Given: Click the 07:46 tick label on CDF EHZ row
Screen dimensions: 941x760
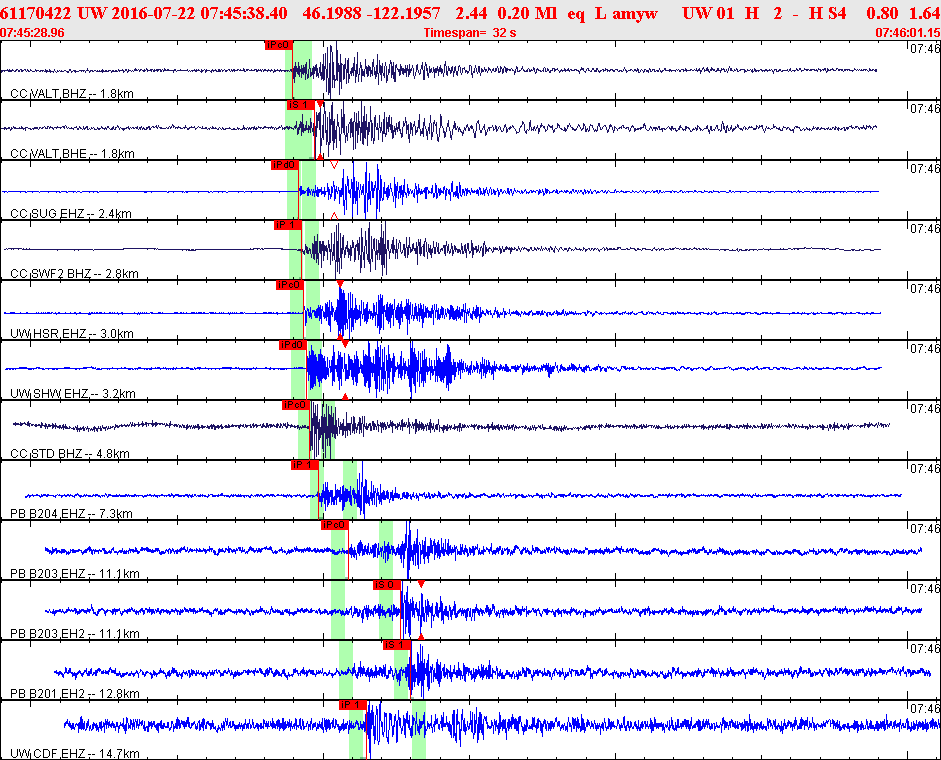Looking at the screenshot, I should coord(925,709).
